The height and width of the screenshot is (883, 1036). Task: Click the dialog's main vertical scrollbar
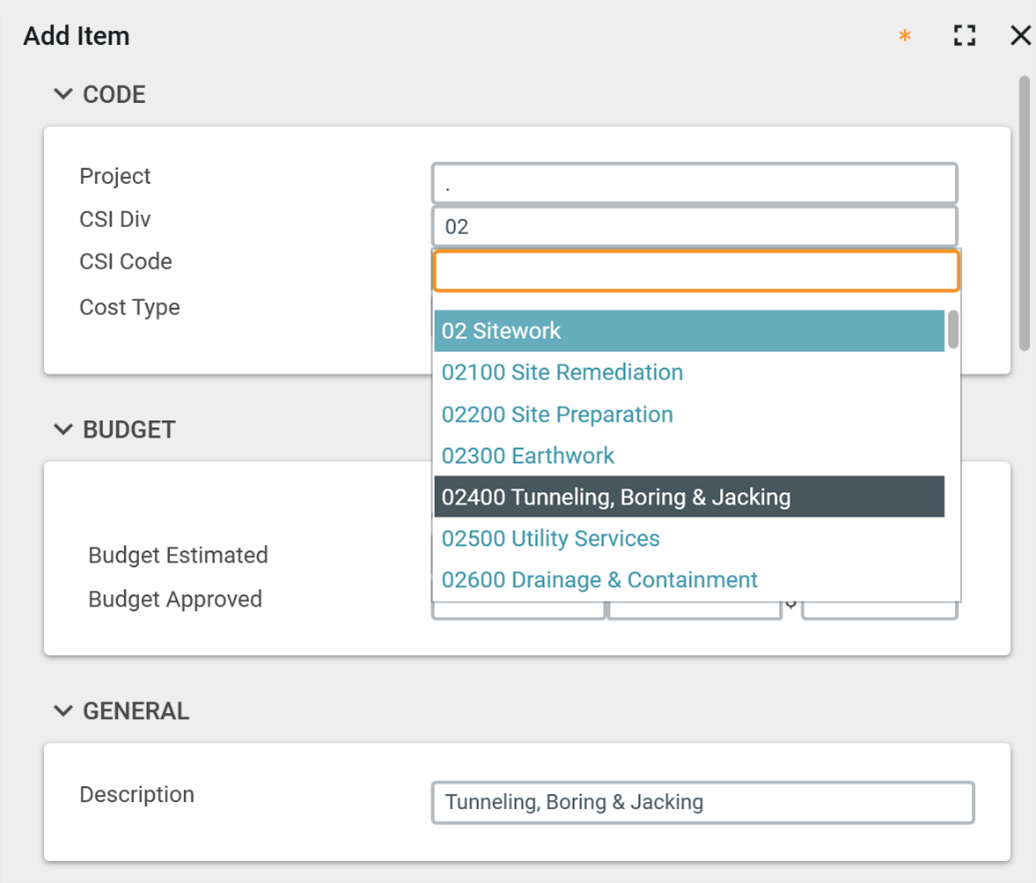pyautogui.click(x=1024, y=213)
